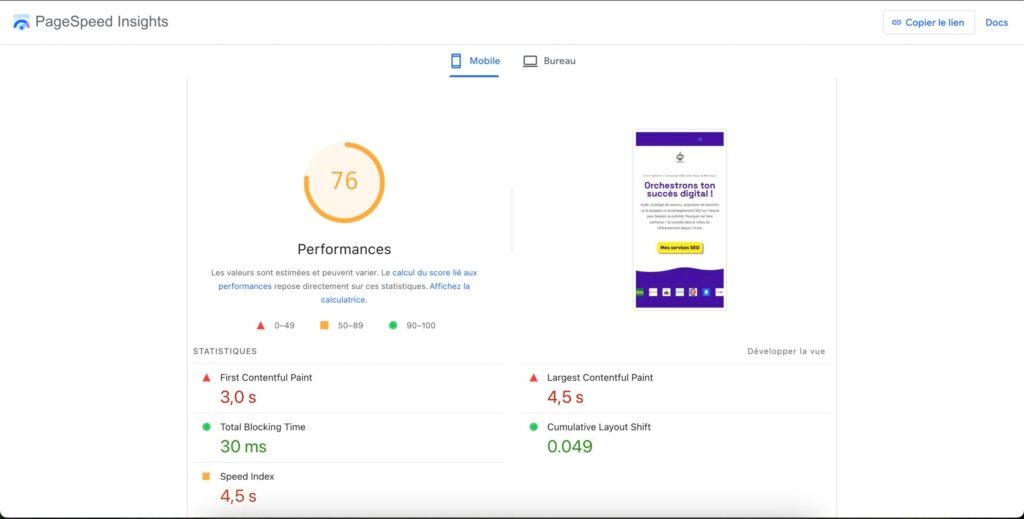Switch to the Mobile tab

474,61
